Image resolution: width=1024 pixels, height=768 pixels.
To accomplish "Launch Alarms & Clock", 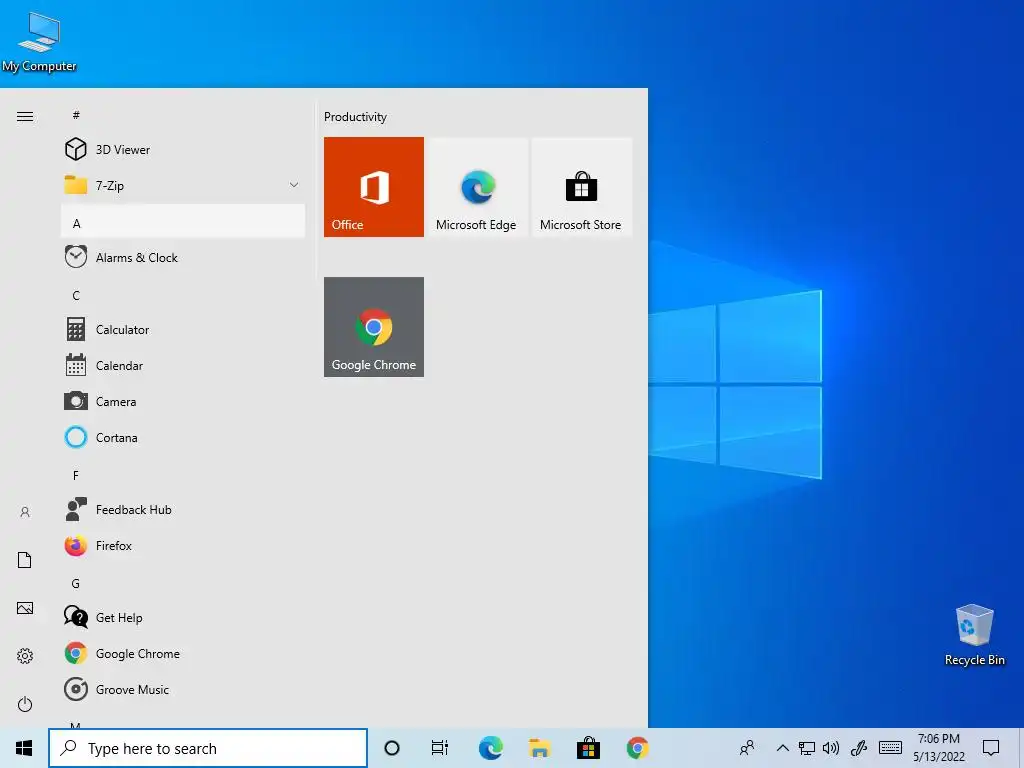I will coord(183,257).
